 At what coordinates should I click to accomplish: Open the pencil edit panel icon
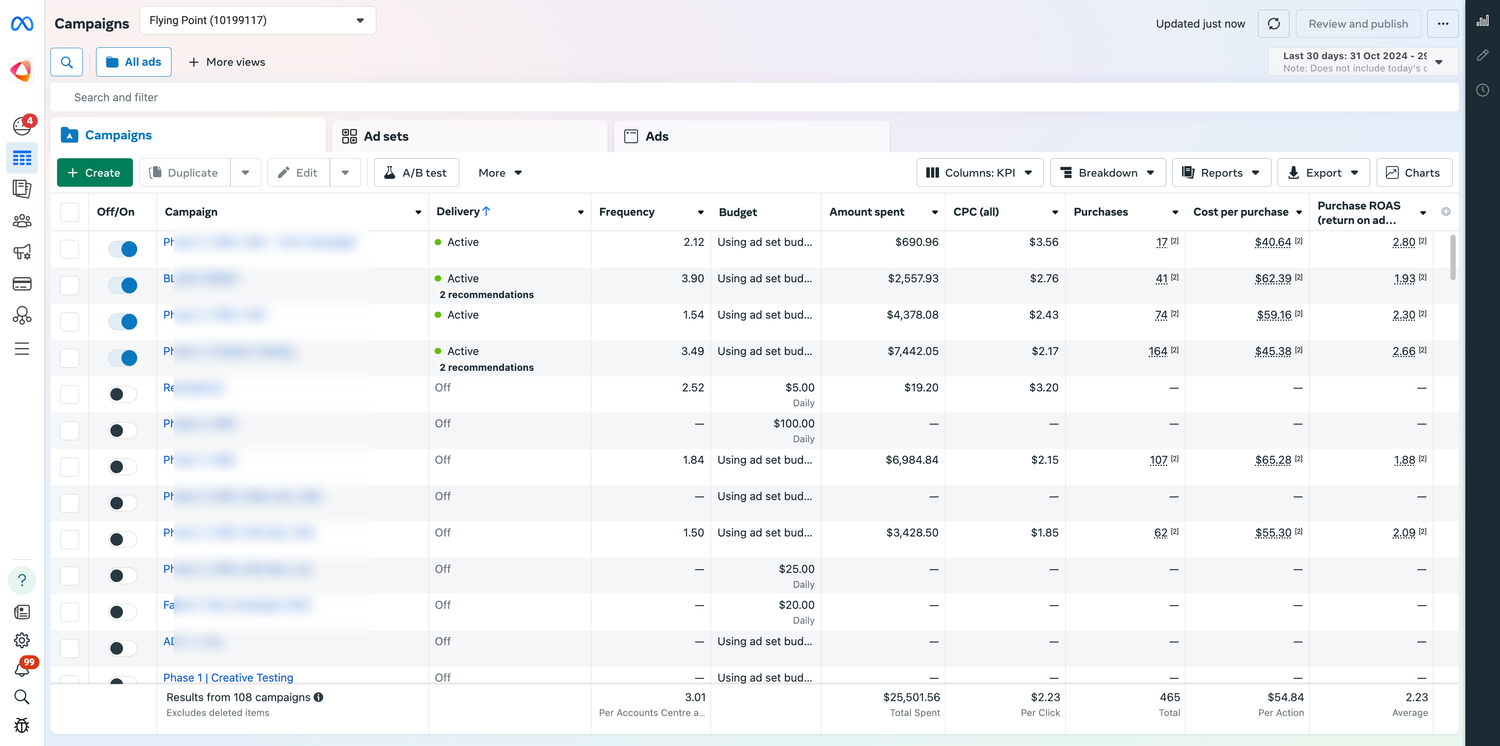click(1483, 55)
